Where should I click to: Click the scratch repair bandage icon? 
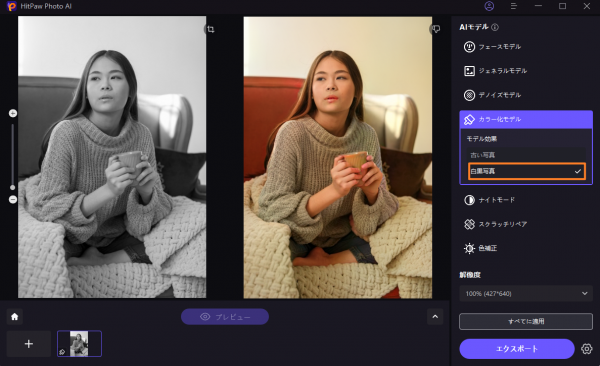[x=469, y=224]
